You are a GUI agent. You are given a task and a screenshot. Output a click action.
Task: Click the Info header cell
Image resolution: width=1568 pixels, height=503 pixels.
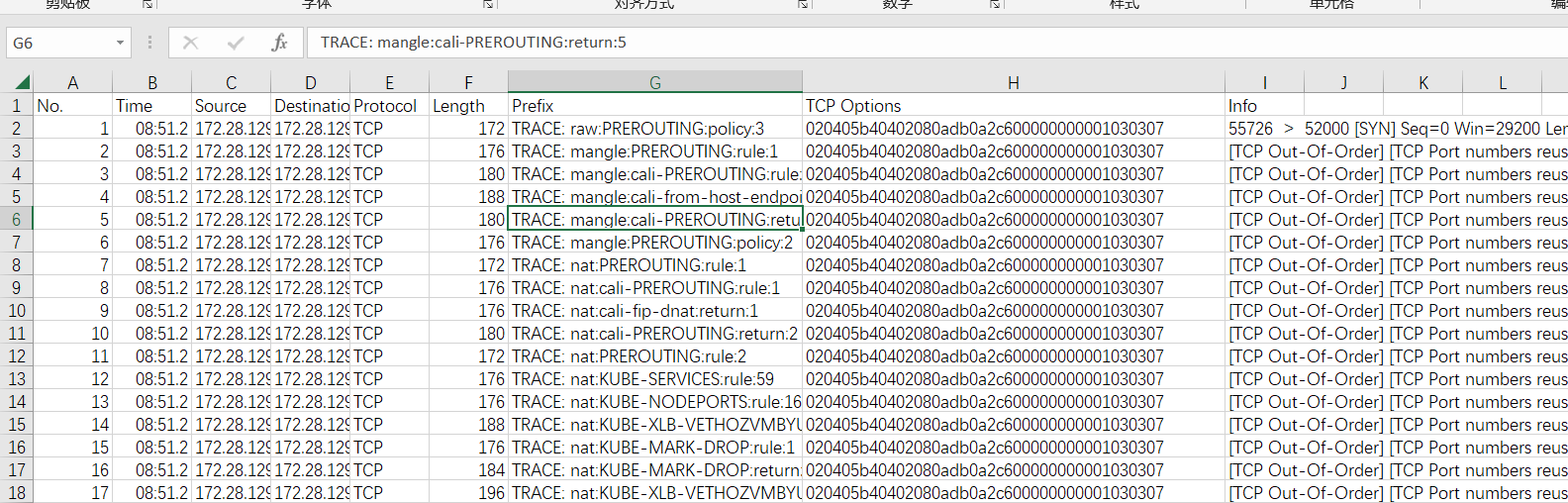point(1263,106)
